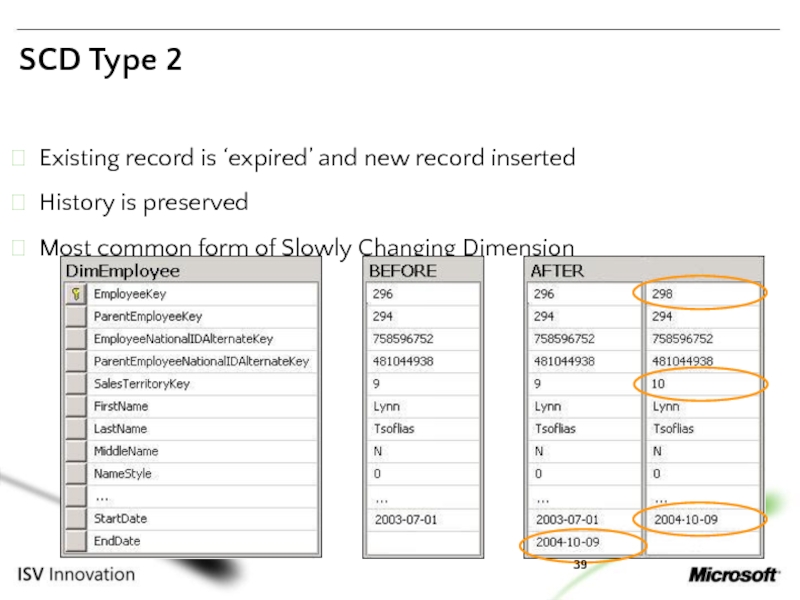Select the row header beside SalesTerritoryKey

75,384
